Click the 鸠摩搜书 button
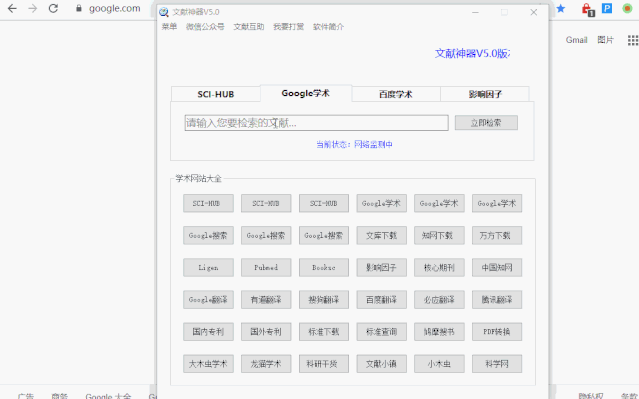 439,332
